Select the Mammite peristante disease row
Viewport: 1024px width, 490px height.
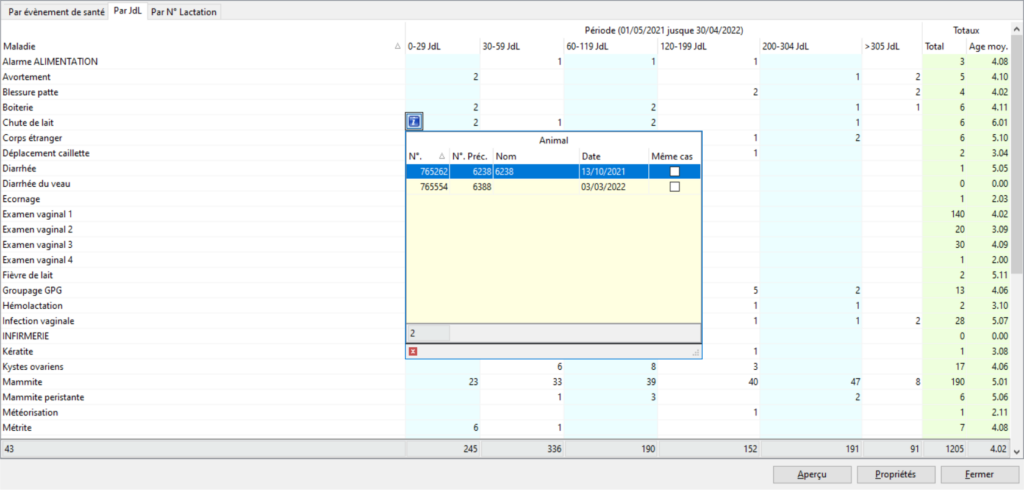tap(200, 397)
